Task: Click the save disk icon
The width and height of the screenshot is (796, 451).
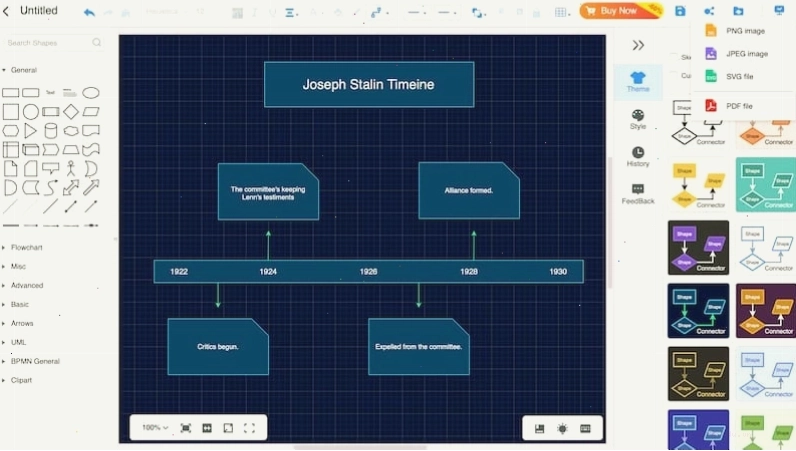Action: pyautogui.click(x=680, y=11)
